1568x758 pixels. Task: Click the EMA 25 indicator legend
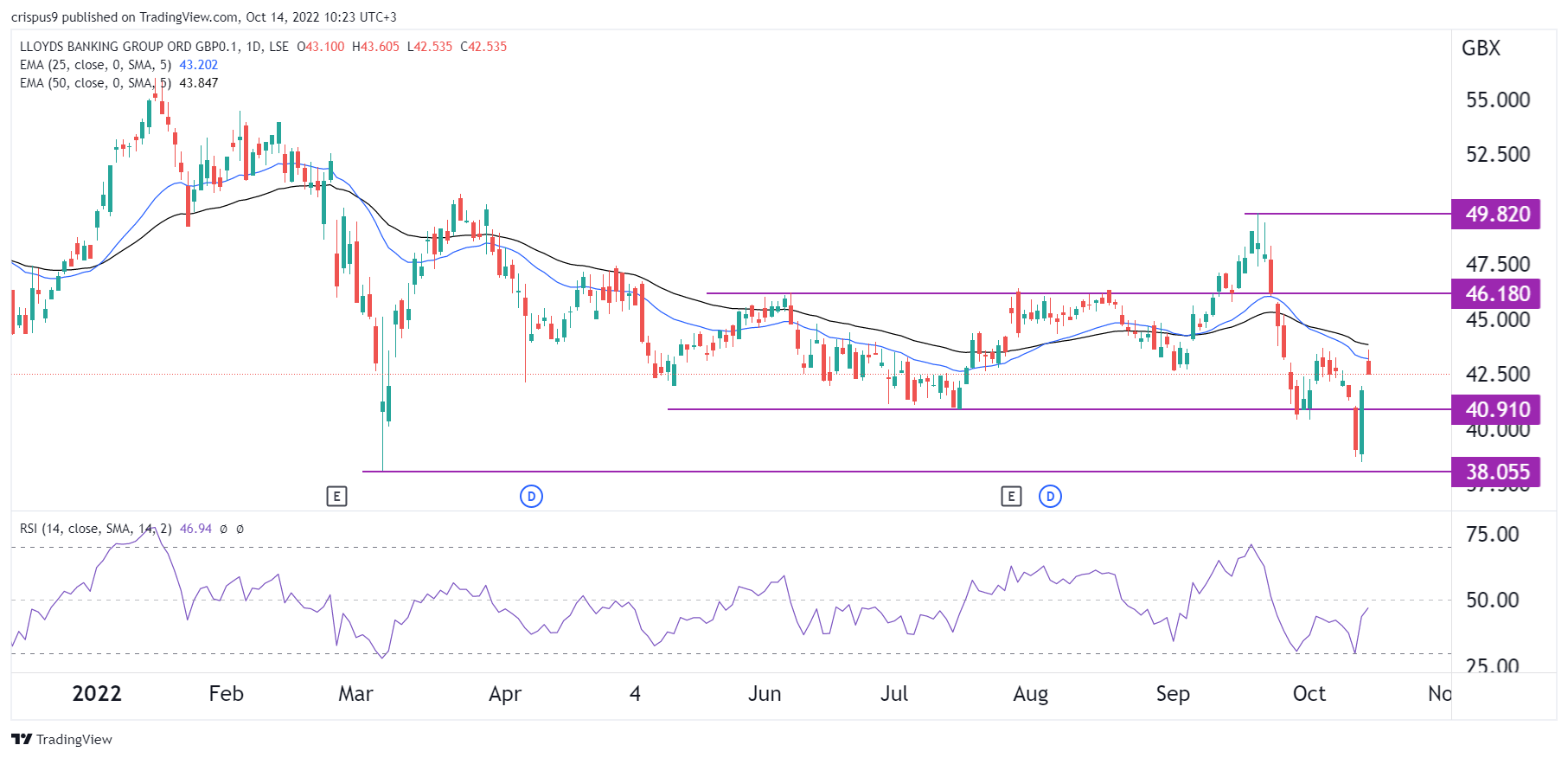(95, 65)
